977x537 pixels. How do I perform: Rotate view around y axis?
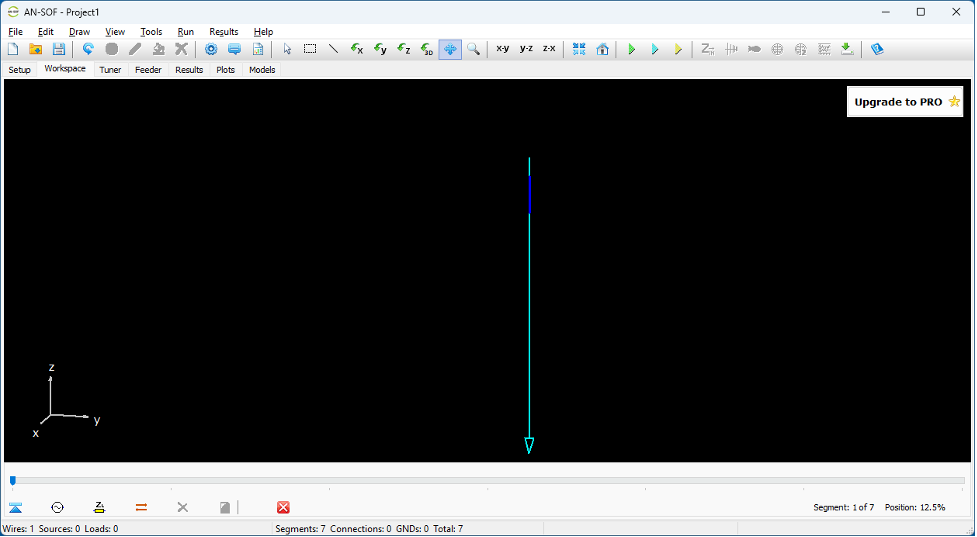[380, 49]
